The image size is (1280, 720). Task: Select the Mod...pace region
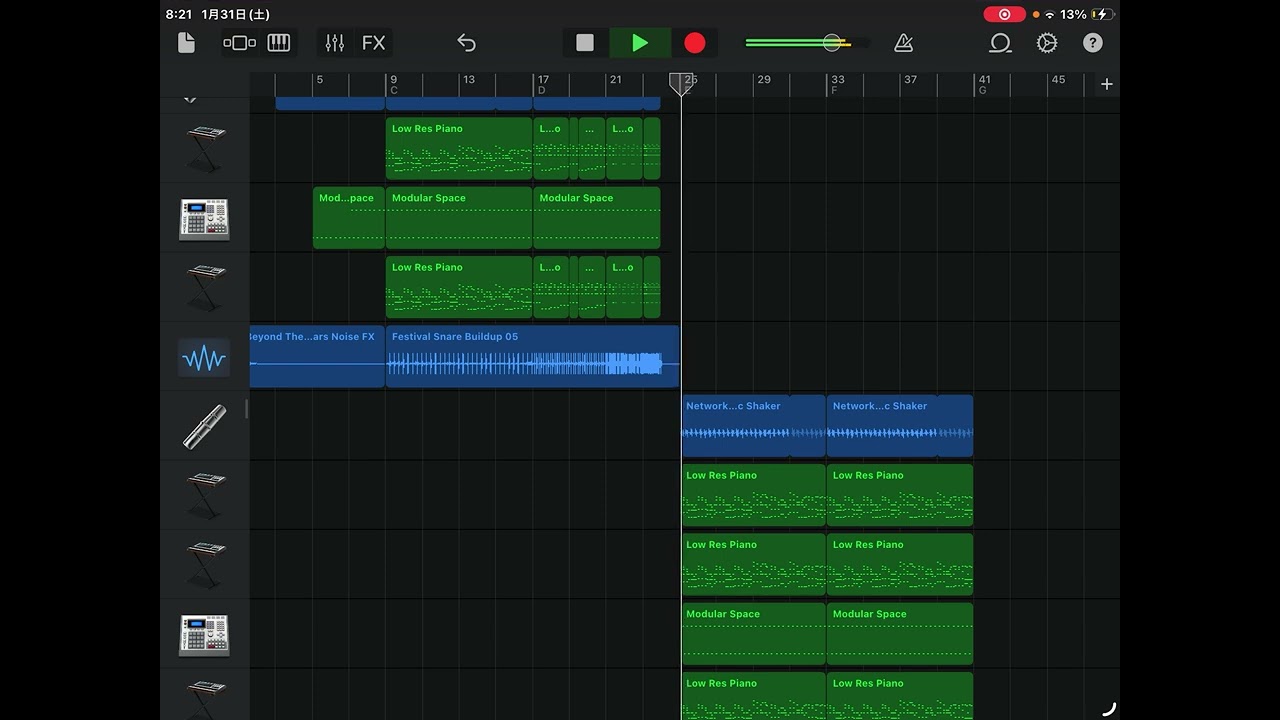(x=349, y=217)
